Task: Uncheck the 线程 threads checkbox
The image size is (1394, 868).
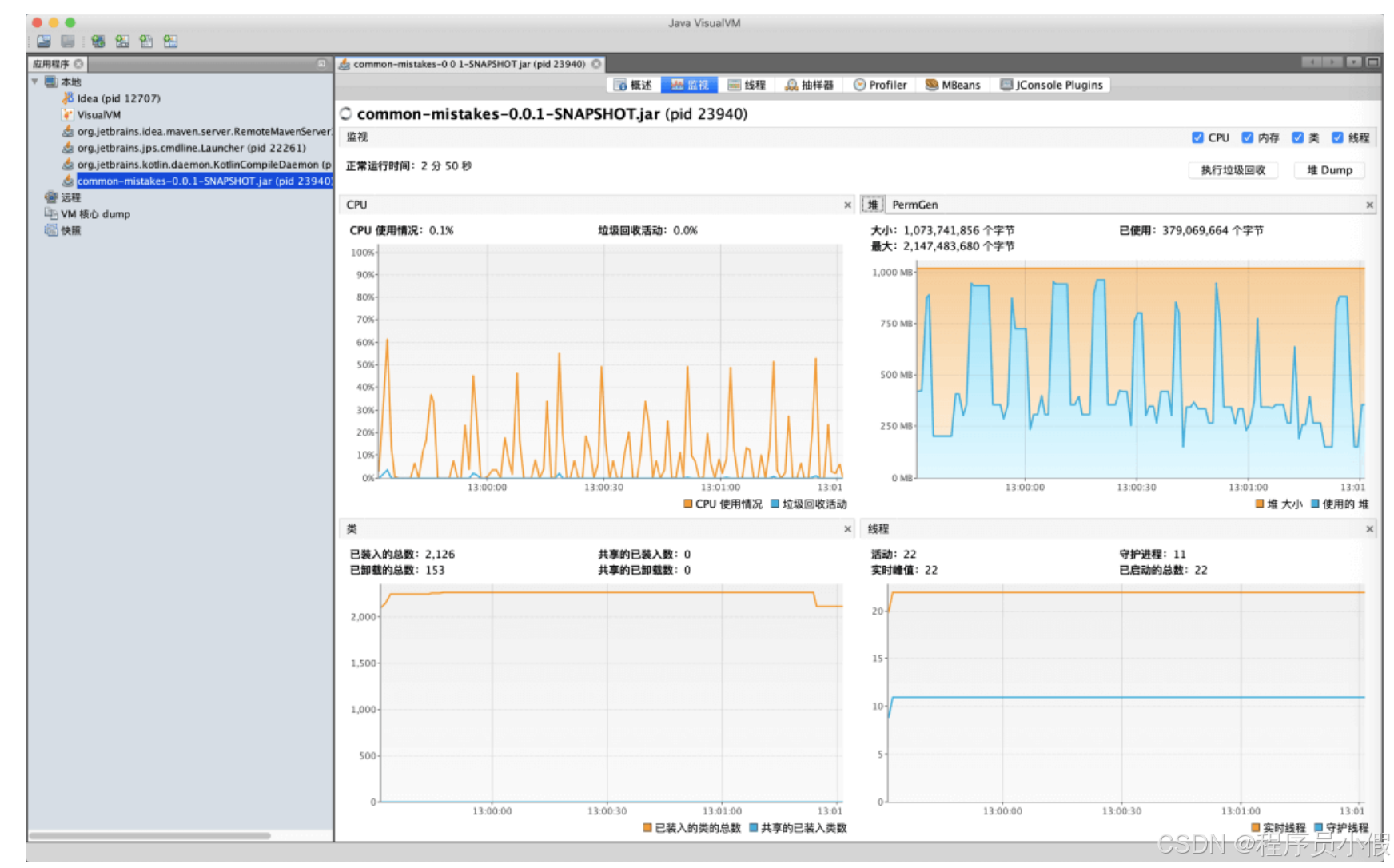Action: pos(1337,137)
